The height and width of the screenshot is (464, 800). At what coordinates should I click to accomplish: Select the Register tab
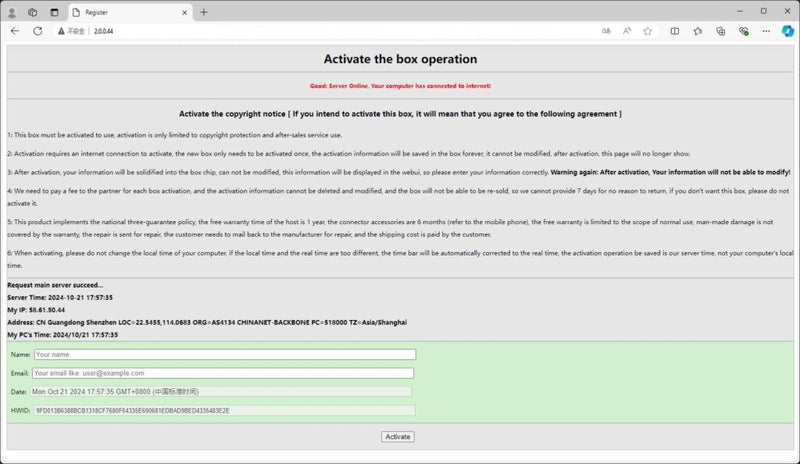[x=130, y=12]
